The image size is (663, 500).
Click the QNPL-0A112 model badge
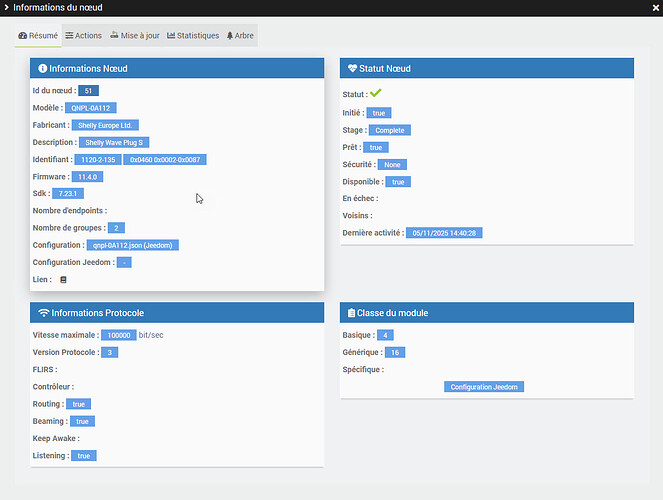(x=90, y=108)
